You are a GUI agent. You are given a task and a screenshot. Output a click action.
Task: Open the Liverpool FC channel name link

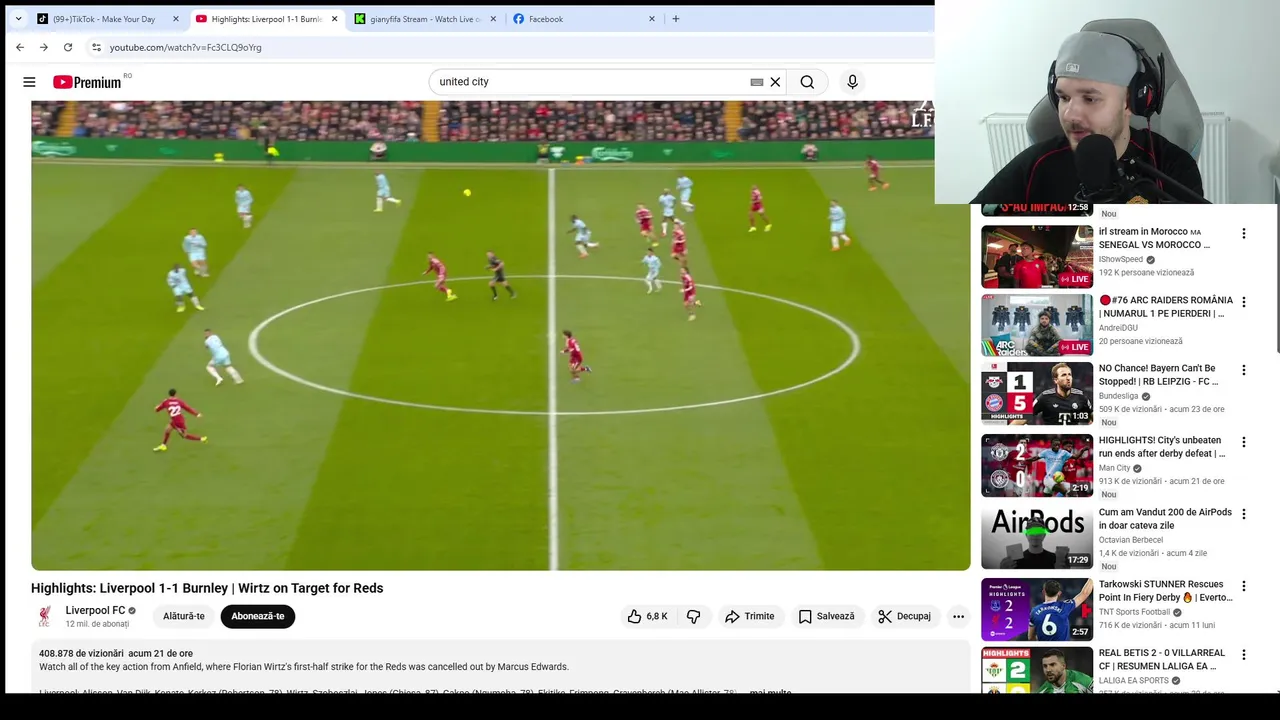[95, 610]
